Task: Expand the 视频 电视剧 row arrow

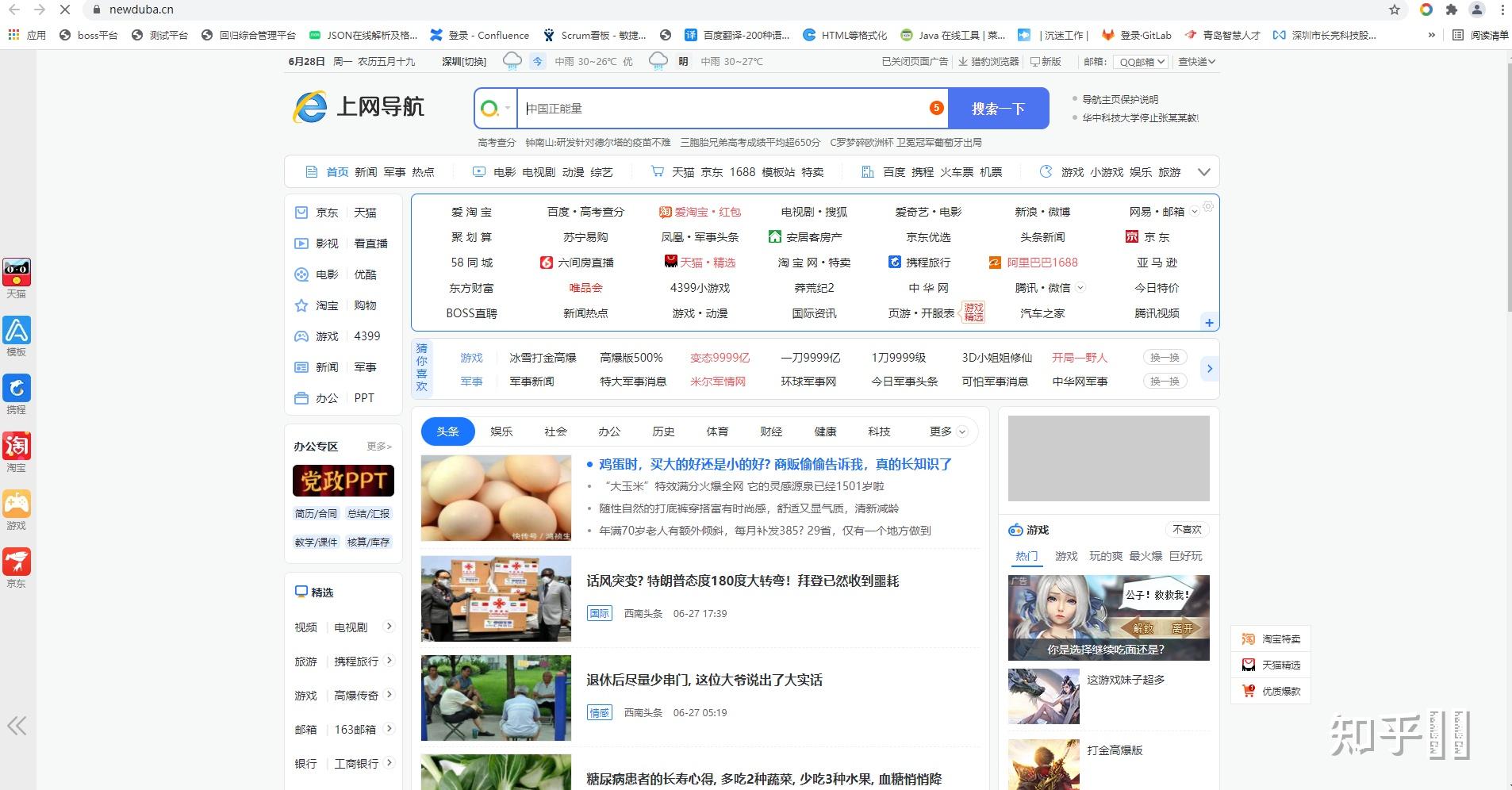Action: pyautogui.click(x=389, y=627)
